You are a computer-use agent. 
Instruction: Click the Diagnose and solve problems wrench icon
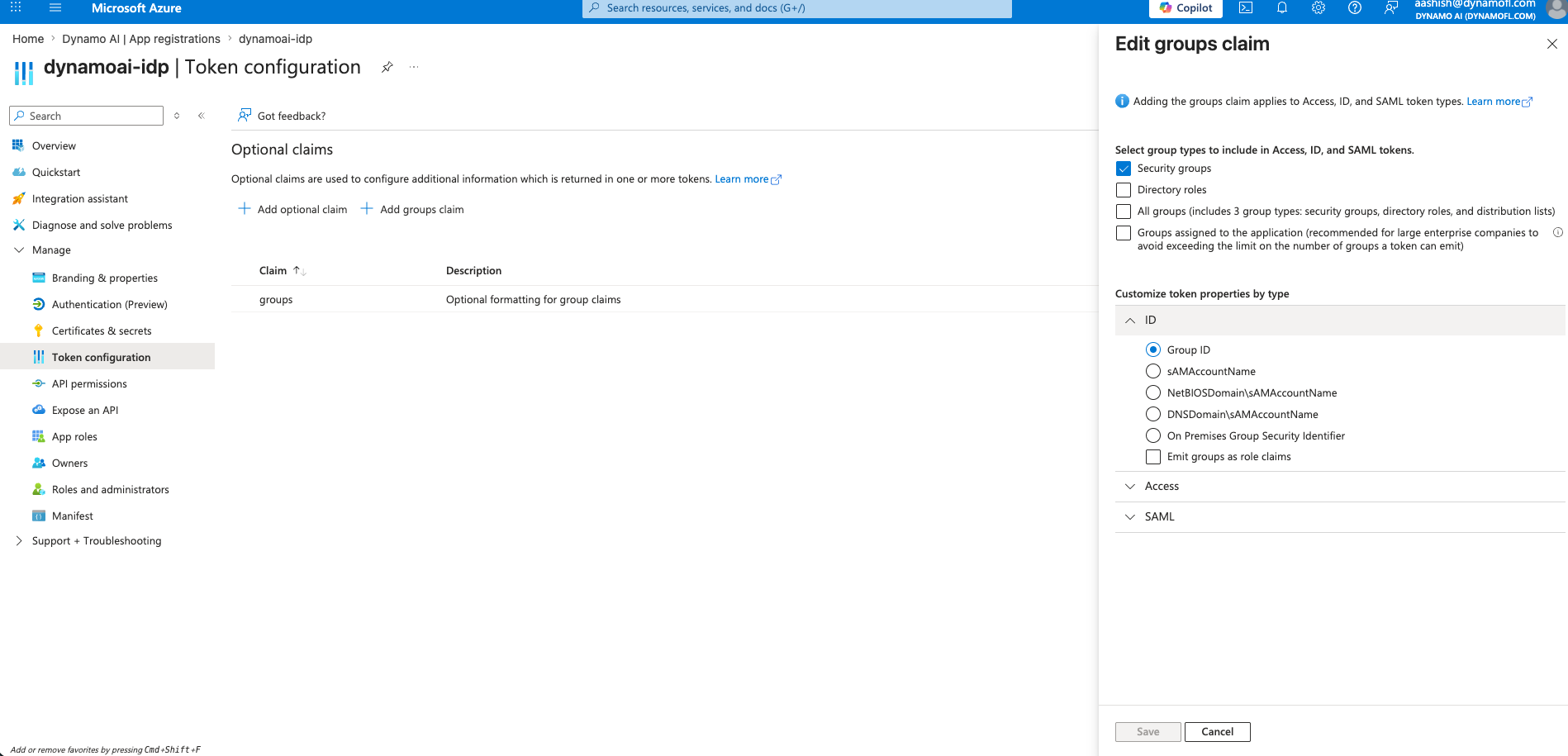pyautogui.click(x=18, y=225)
